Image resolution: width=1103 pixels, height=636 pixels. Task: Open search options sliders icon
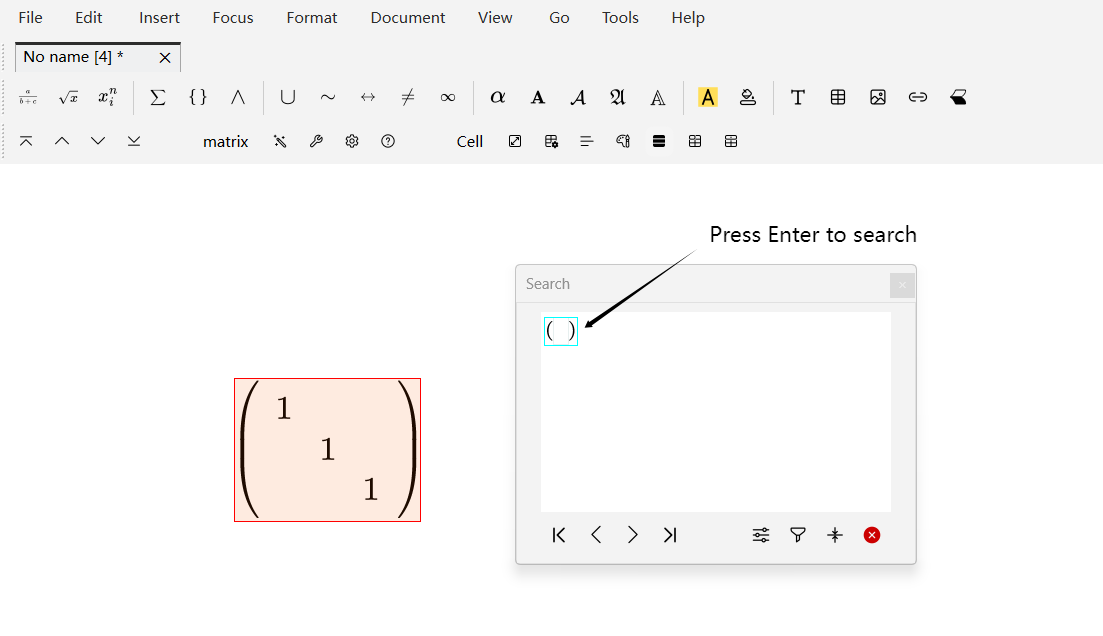pos(761,535)
